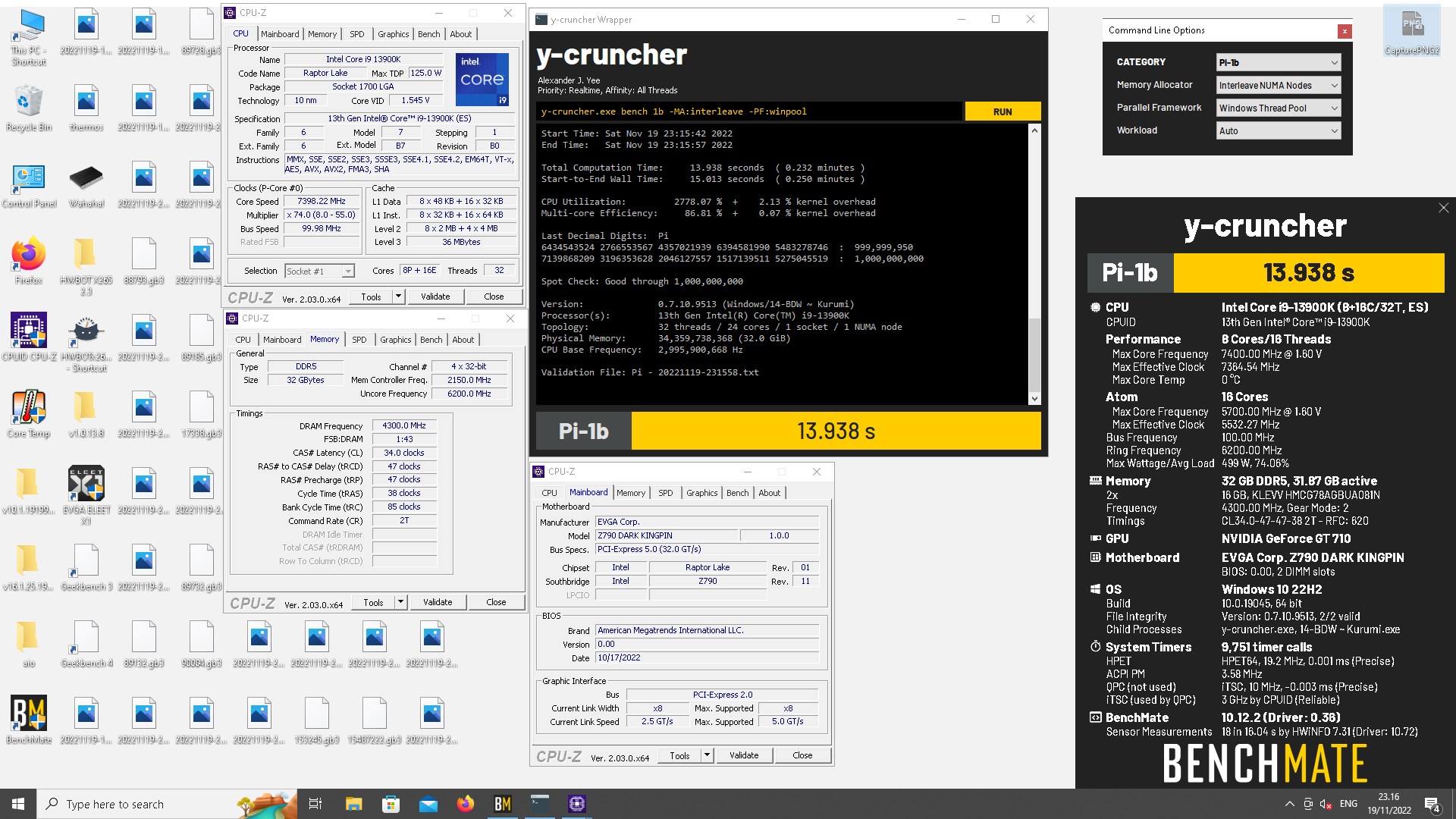Switch to CPU-Z in the taskbar
Viewport: 1456px width, 819px height.
click(x=576, y=804)
